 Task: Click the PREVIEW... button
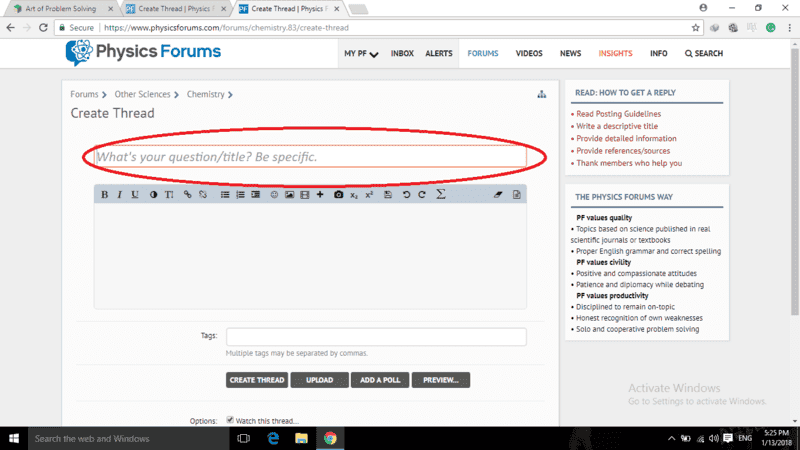441,380
